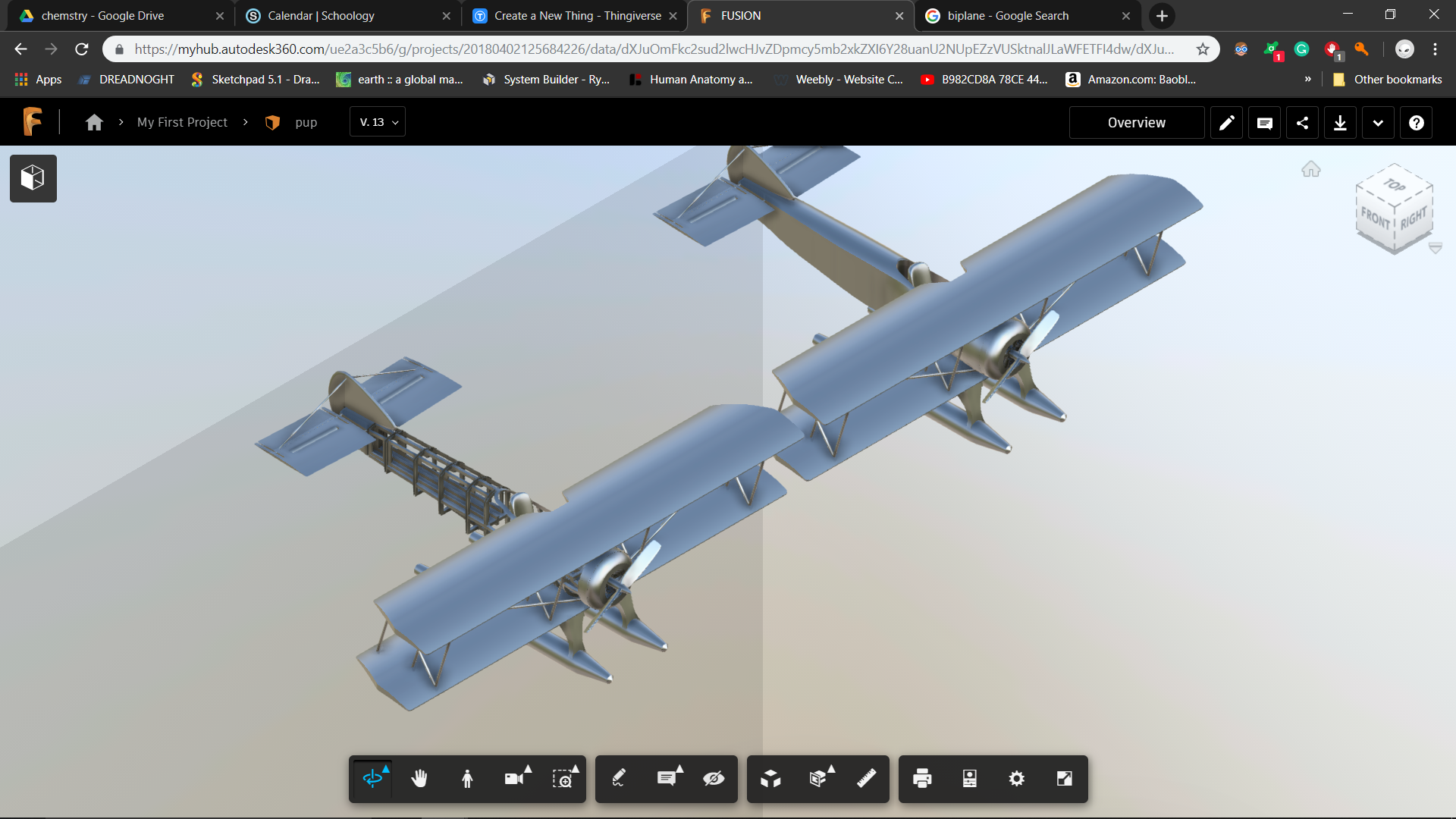Reset to home view icon
Screen dimensions: 1456x819
(1311, 169)
